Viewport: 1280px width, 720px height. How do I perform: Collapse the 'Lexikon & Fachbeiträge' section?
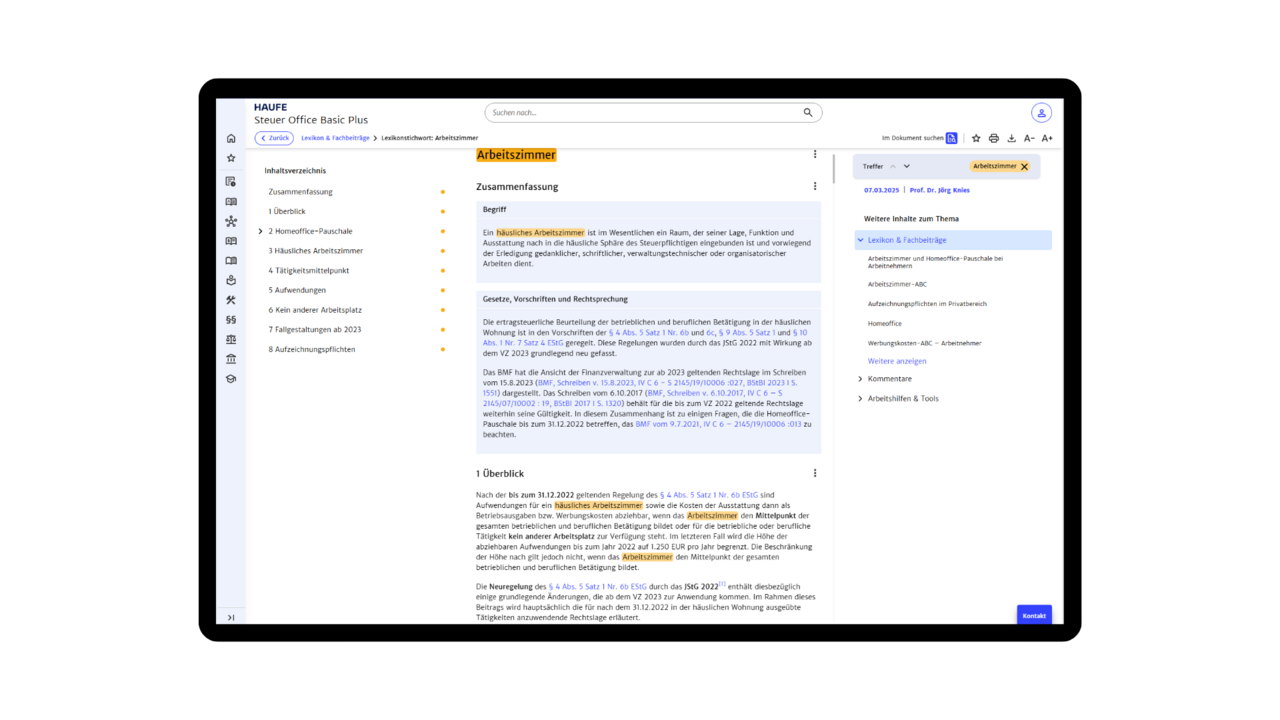pyautogui.click(x=860, y=240)
